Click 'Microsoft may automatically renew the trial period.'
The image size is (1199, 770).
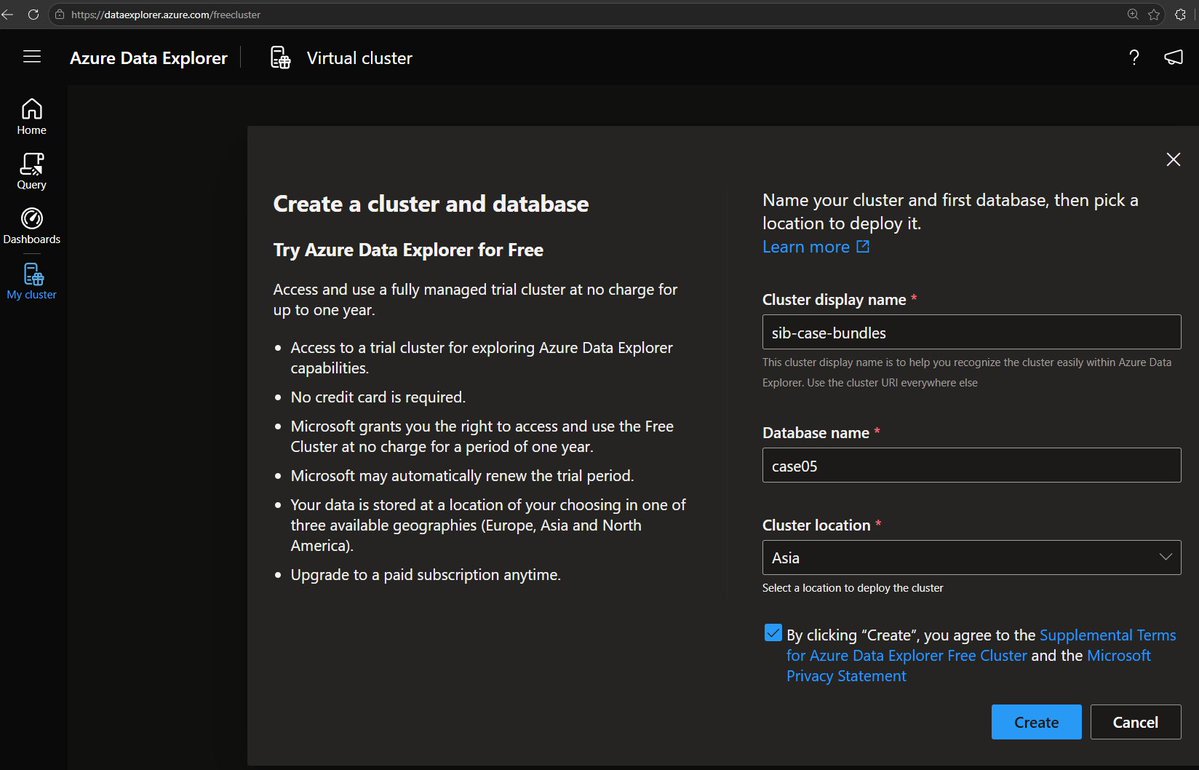tap(462, 476)
